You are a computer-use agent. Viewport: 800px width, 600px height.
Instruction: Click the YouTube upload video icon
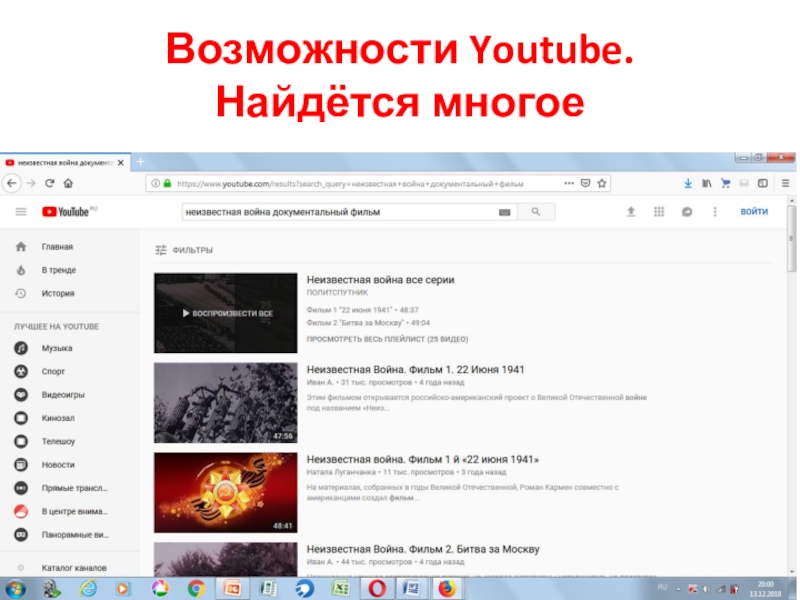631,211
